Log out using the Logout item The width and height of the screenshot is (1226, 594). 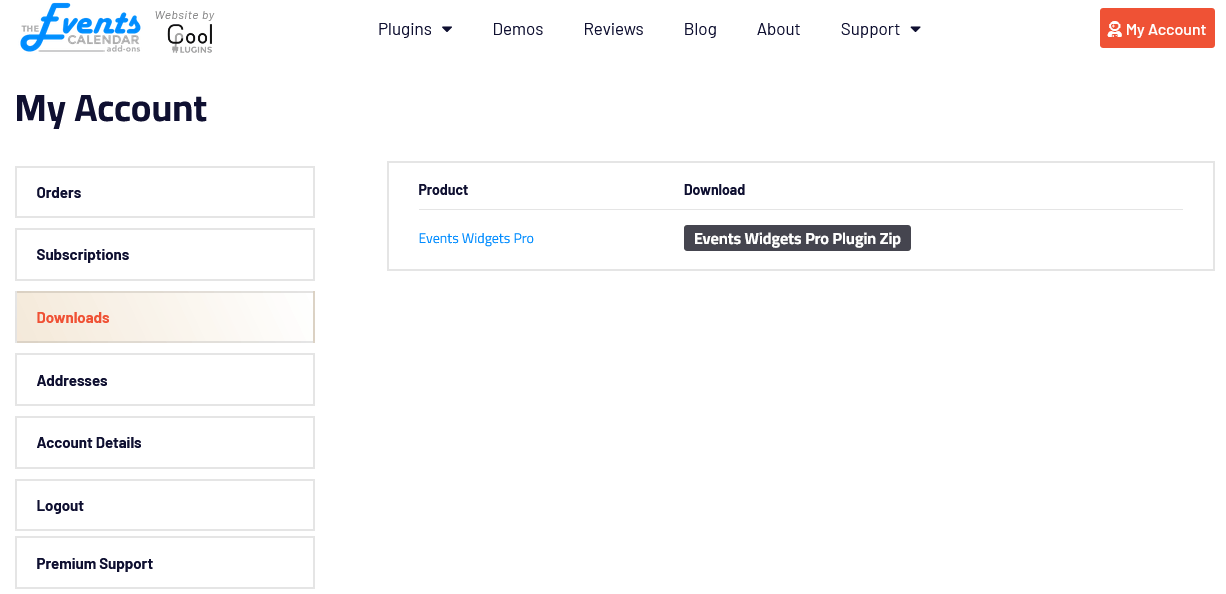(x=165, y=505)
